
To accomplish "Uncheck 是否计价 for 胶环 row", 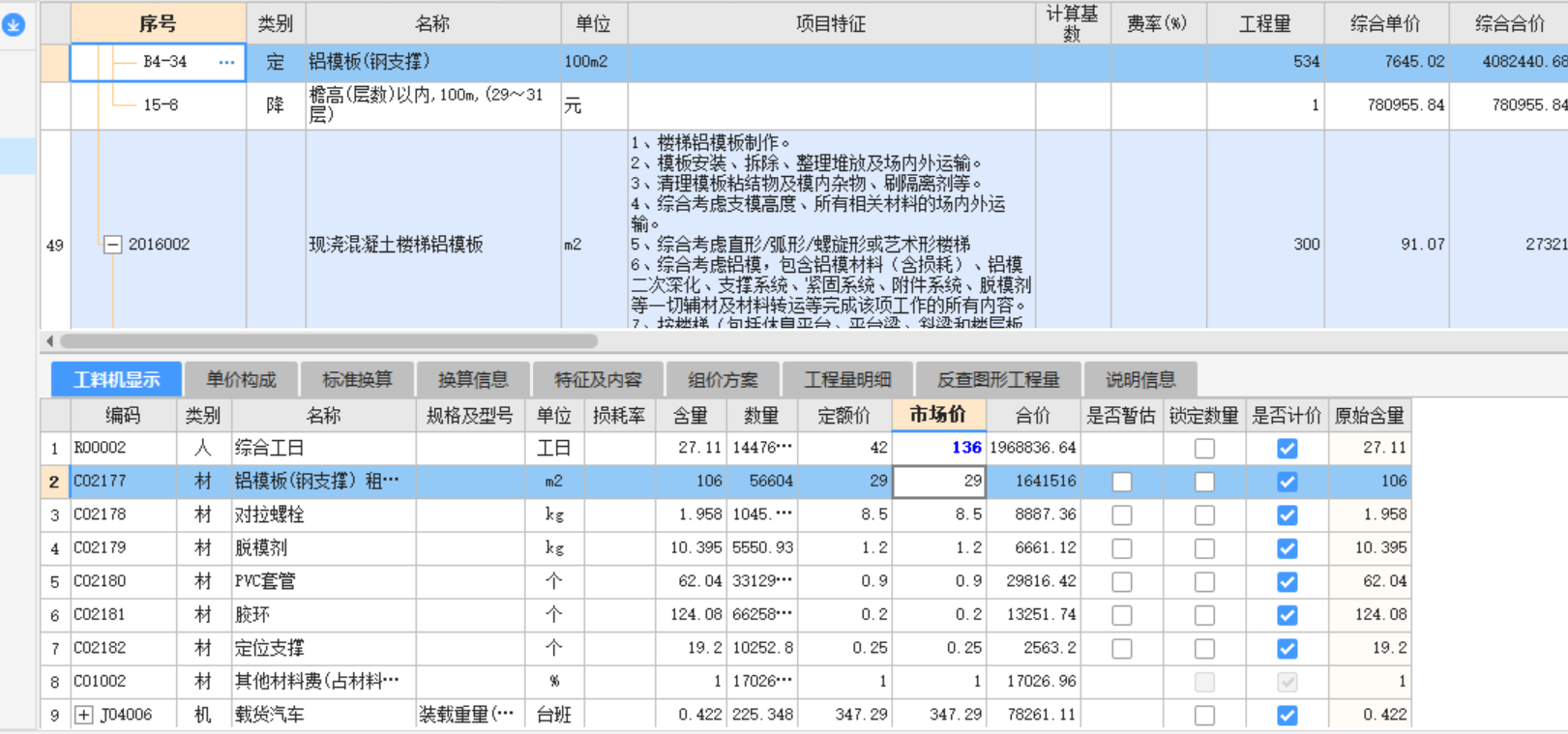I will (x=1287, y=615).
